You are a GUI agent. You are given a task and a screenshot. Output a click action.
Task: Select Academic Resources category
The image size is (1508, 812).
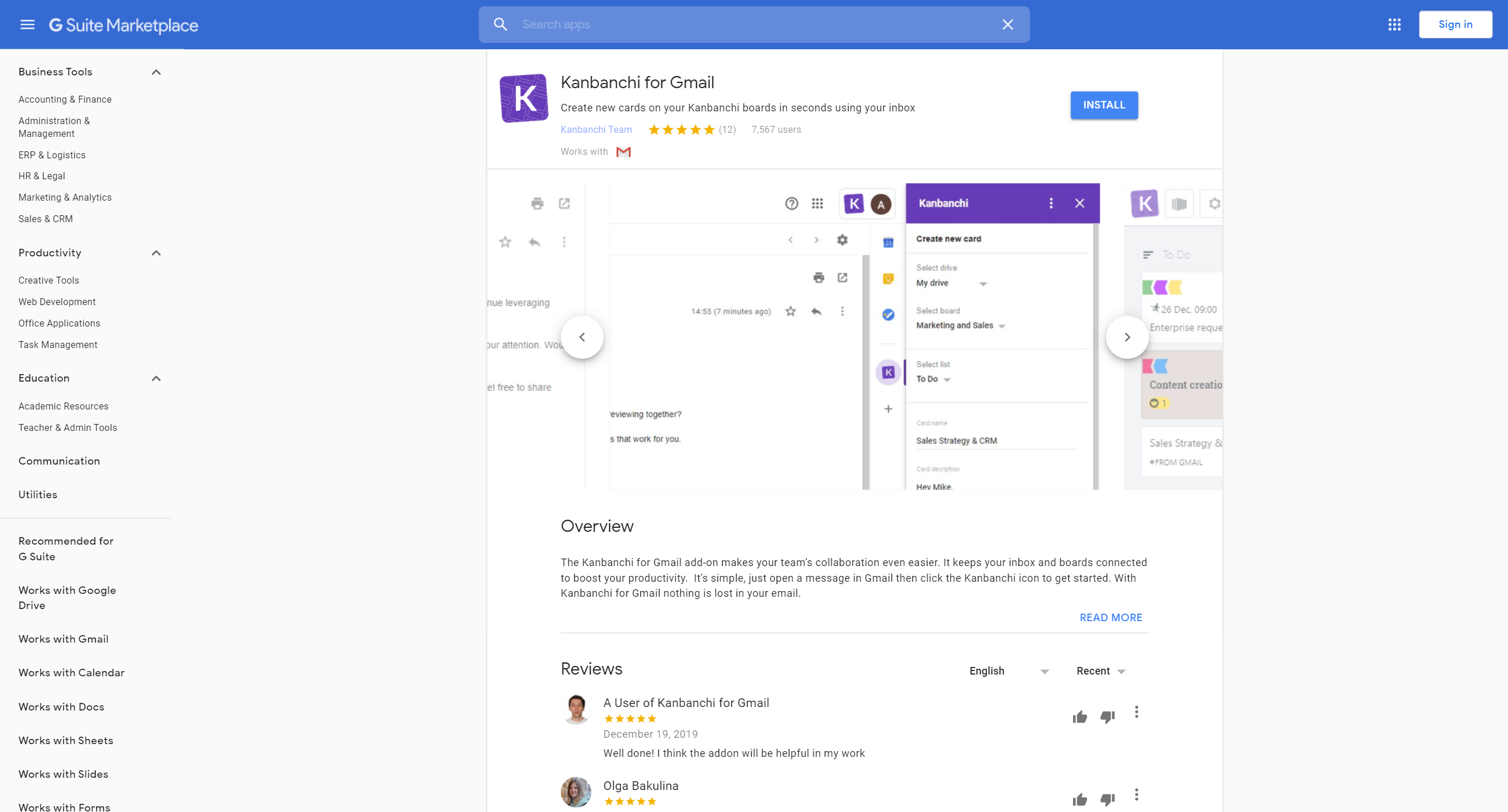coord(63,407)
